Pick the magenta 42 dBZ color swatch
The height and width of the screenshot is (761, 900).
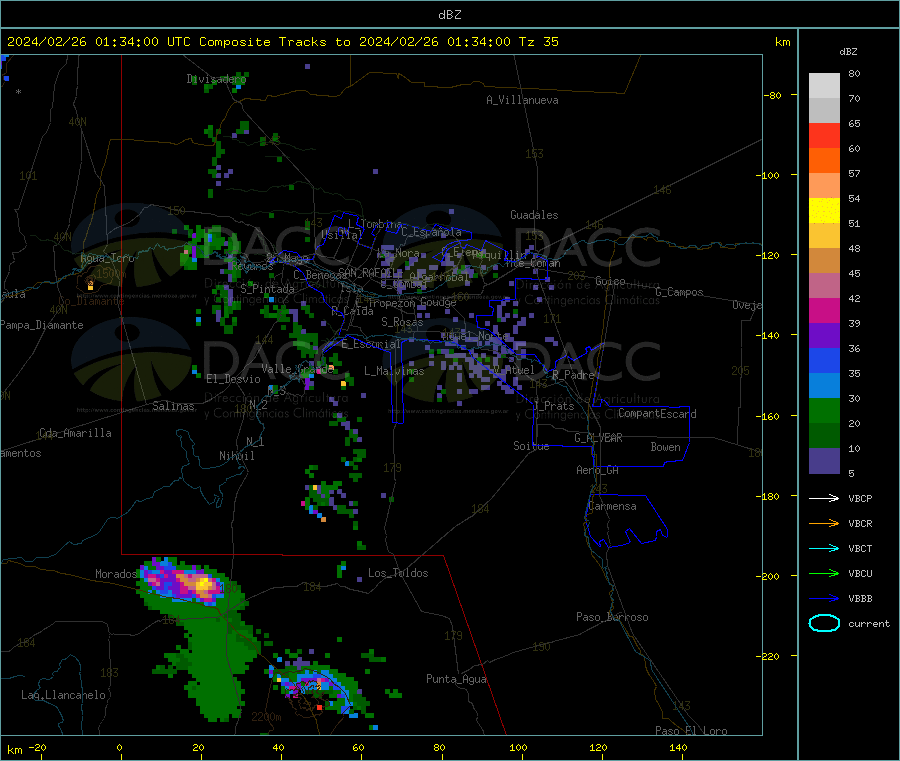point(824,310)
